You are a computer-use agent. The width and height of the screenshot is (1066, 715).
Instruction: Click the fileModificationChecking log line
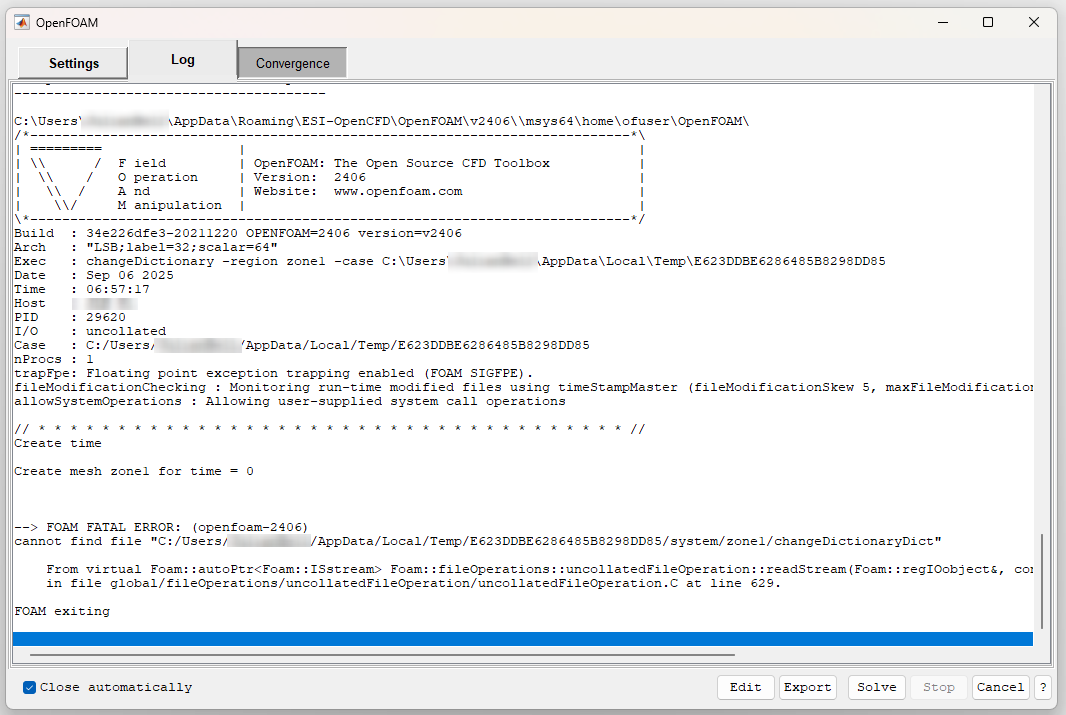click(523, 387)
